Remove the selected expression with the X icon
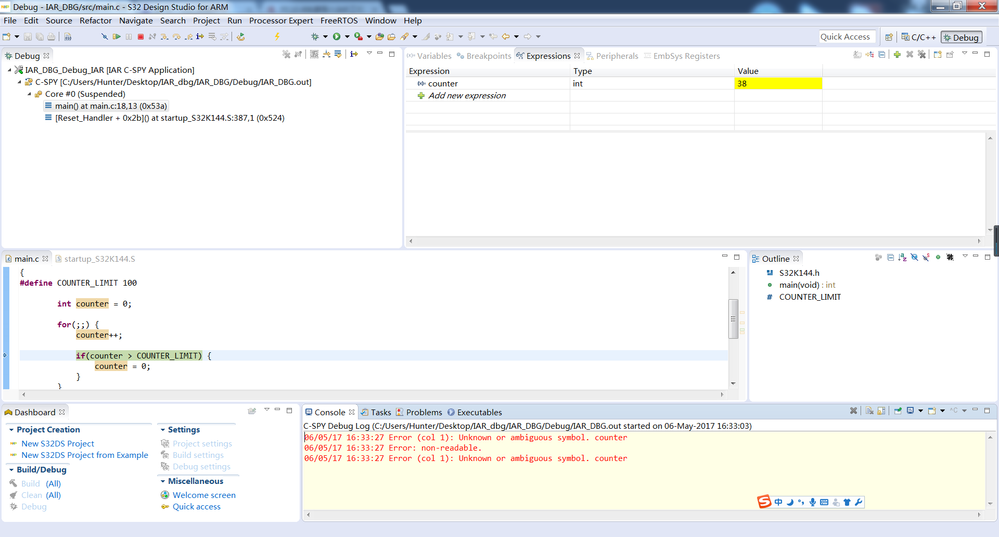999x537 pixels. pyautogui.click(x=910, y=55)
